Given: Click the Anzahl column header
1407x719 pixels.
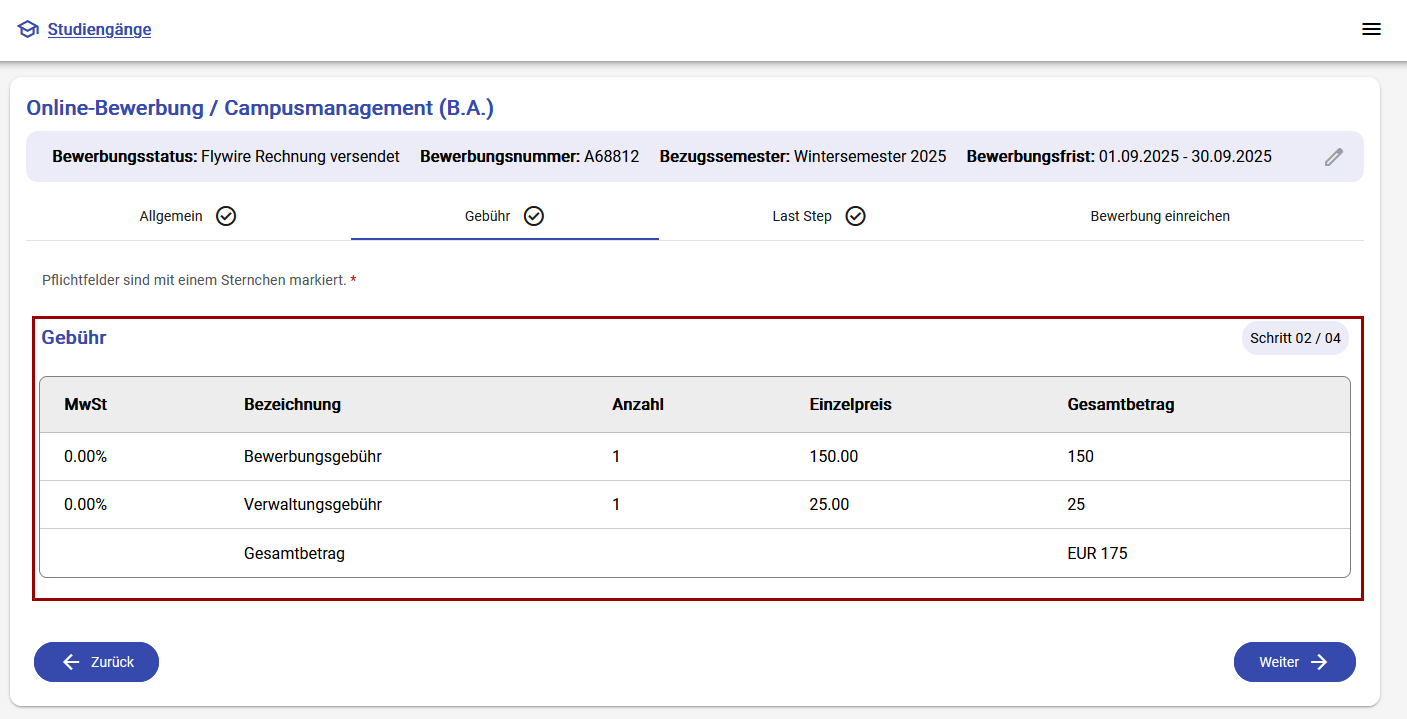Looking at the screenshot, I should [638, 405].
